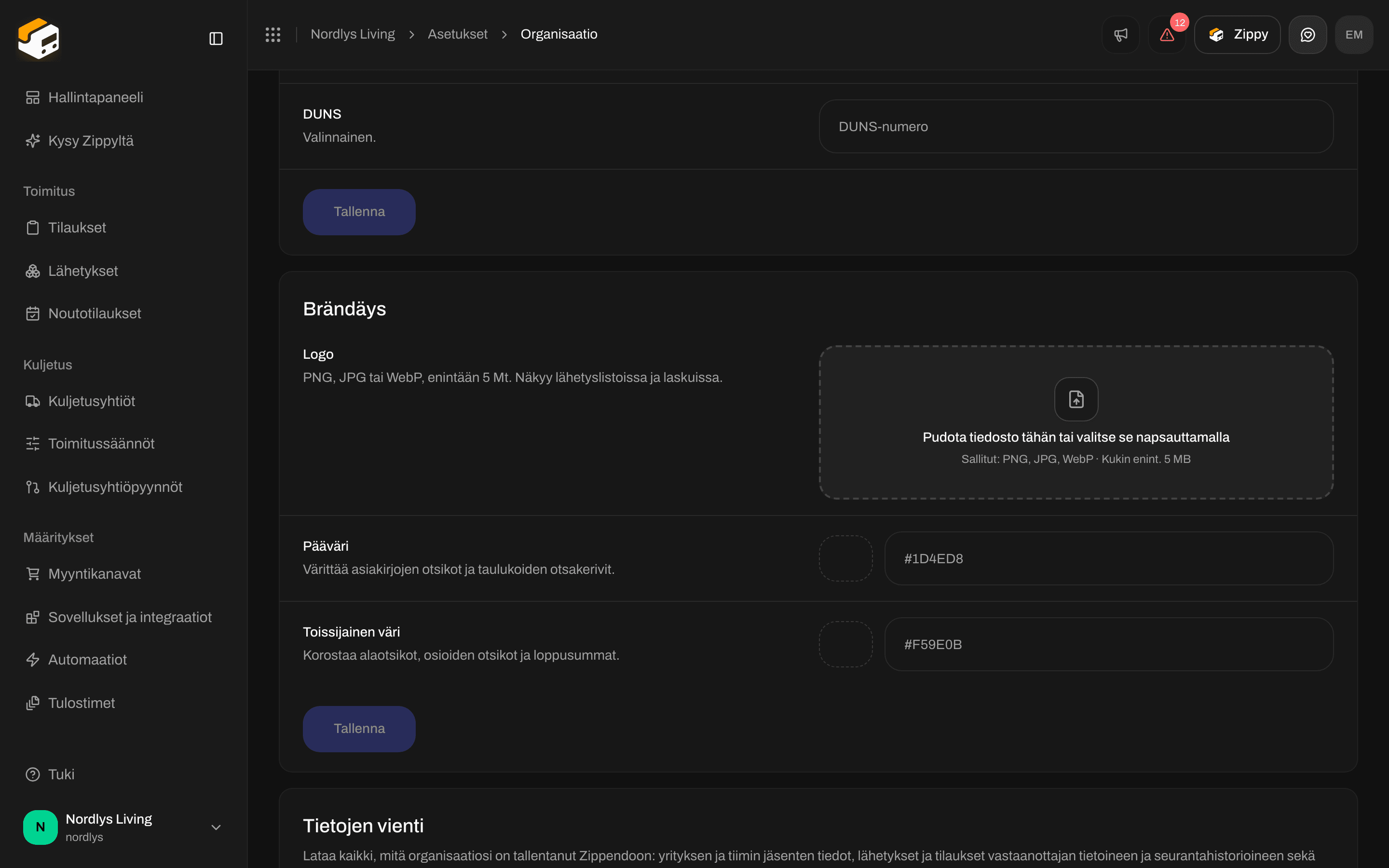Pick the Pääväri color swatch

tap(845, 558)
